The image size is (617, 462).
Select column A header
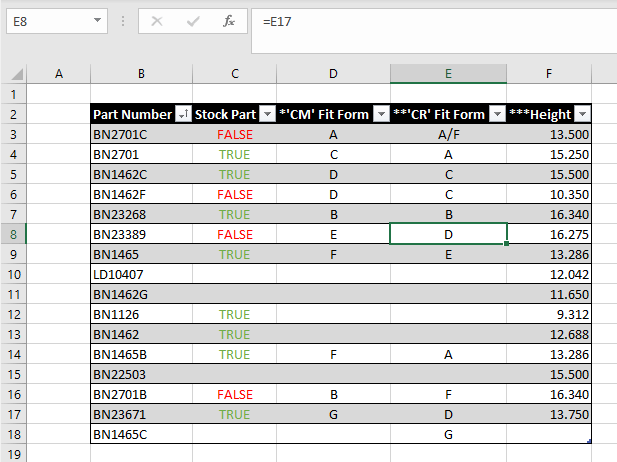(59, 74)
